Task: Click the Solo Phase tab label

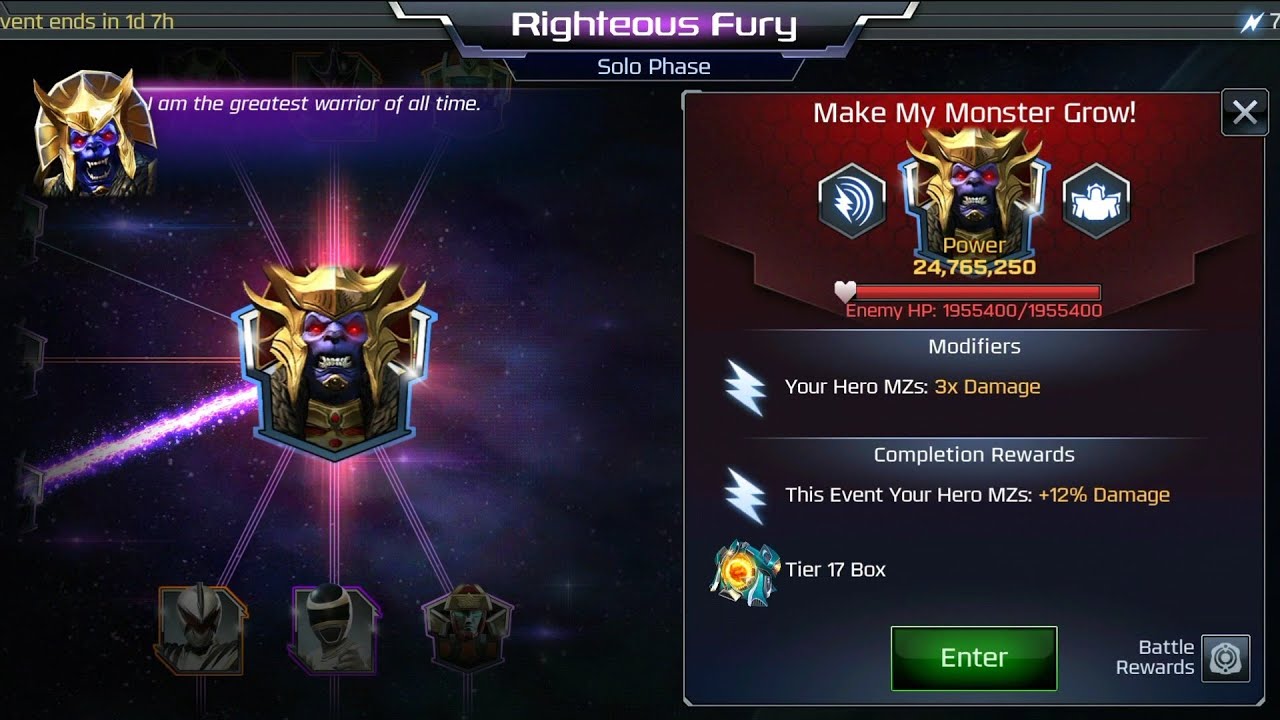Action: pyautogui.click(x=654, y=67)
